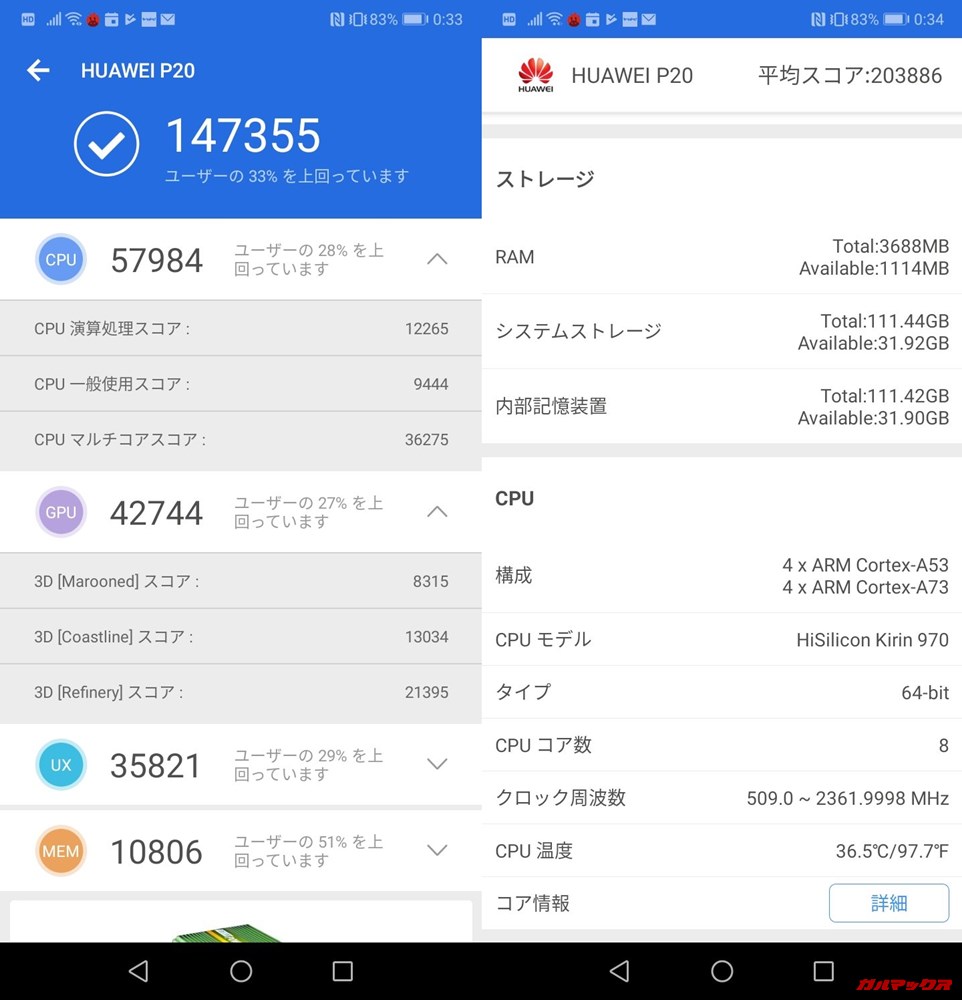This screenshot has width=962, height=1000.
Task: Click the green checkmark above the total score
Action: [107, 143]
